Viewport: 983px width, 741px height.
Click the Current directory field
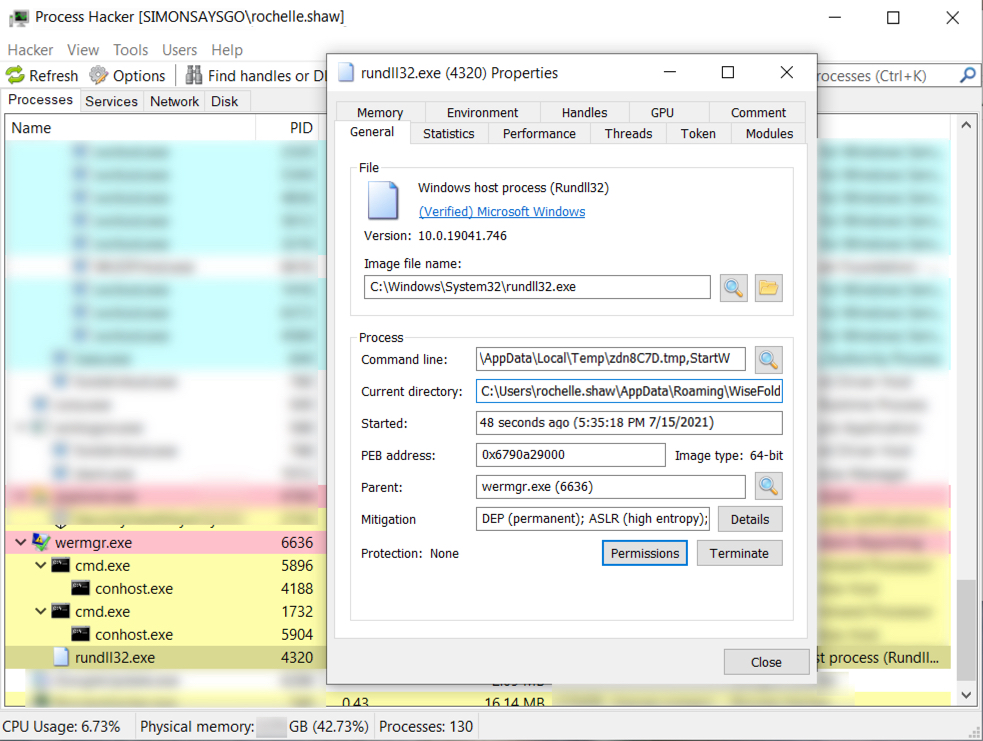click(x=629, y=391)
